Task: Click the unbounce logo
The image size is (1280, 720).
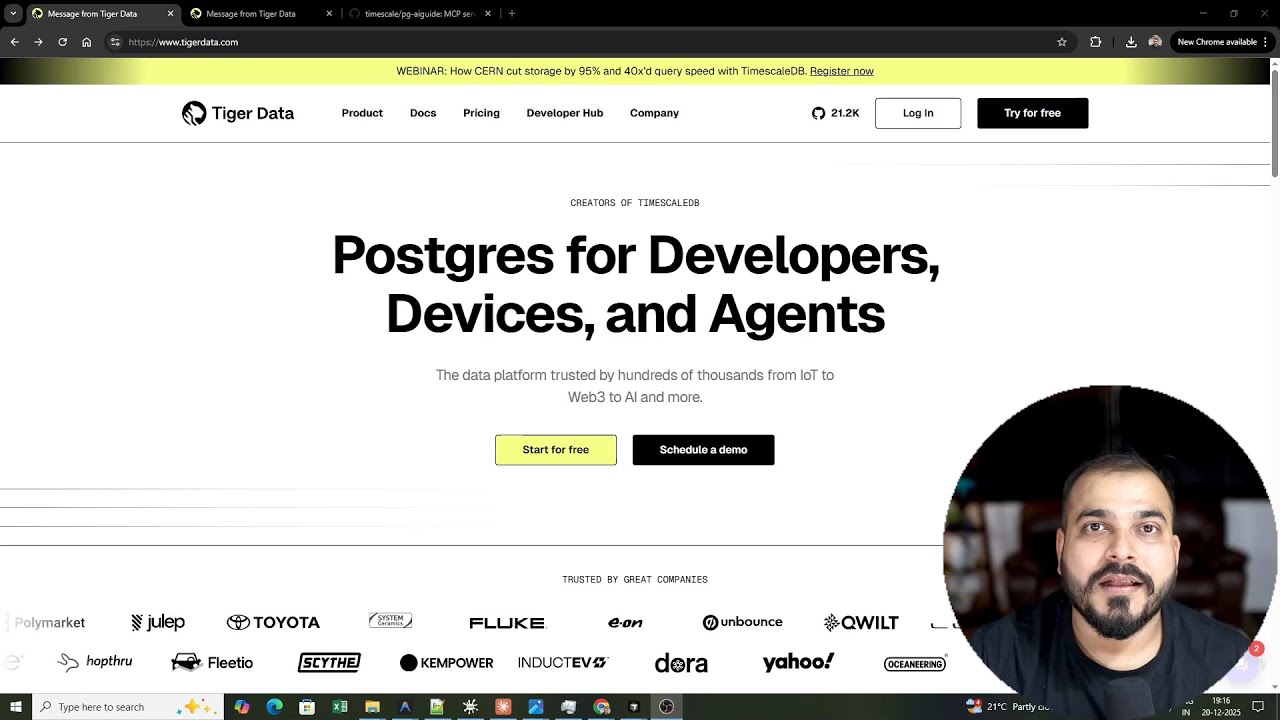Action: (x=742, y=622)
